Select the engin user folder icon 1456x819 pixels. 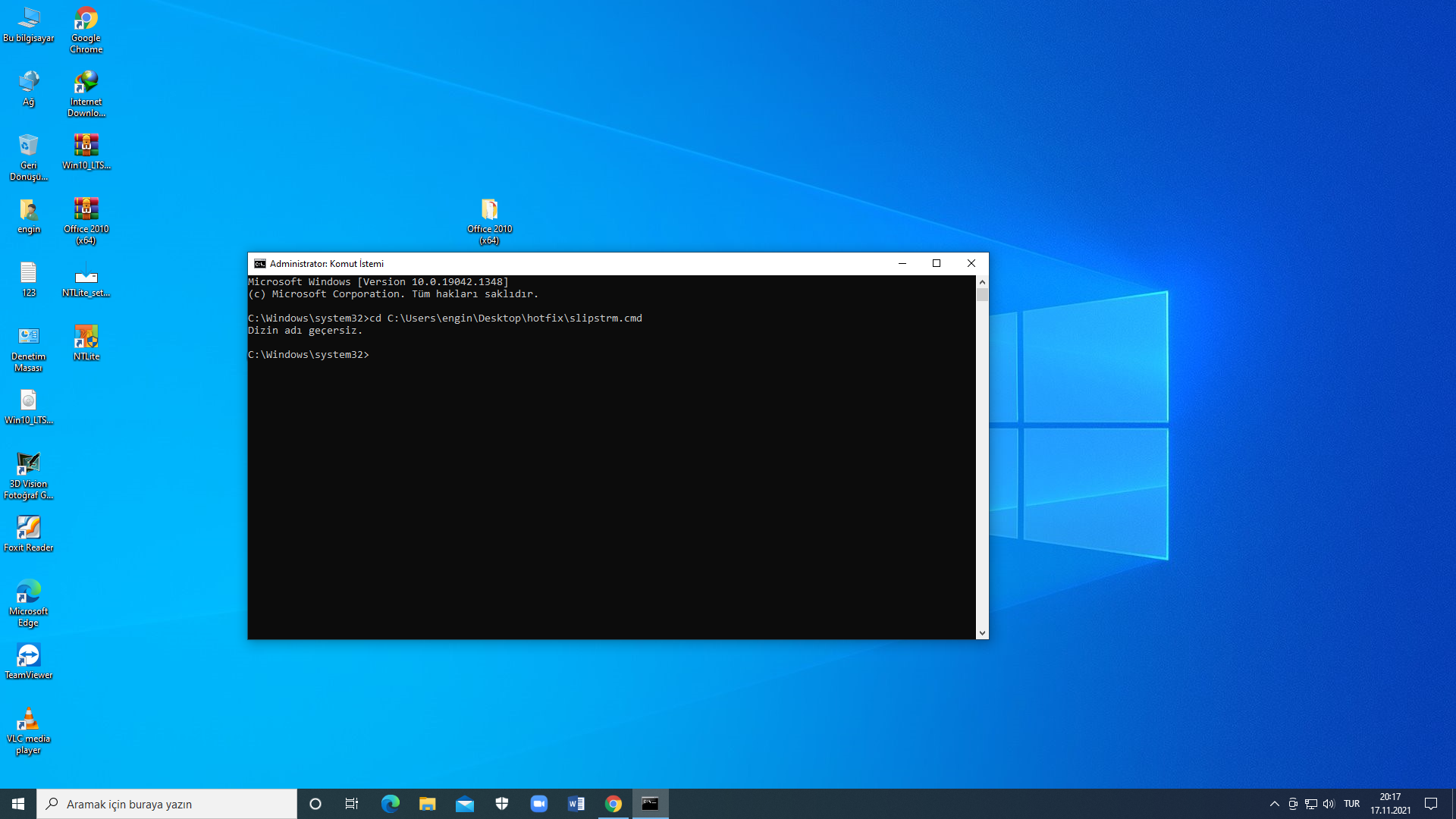click(29, 215)
